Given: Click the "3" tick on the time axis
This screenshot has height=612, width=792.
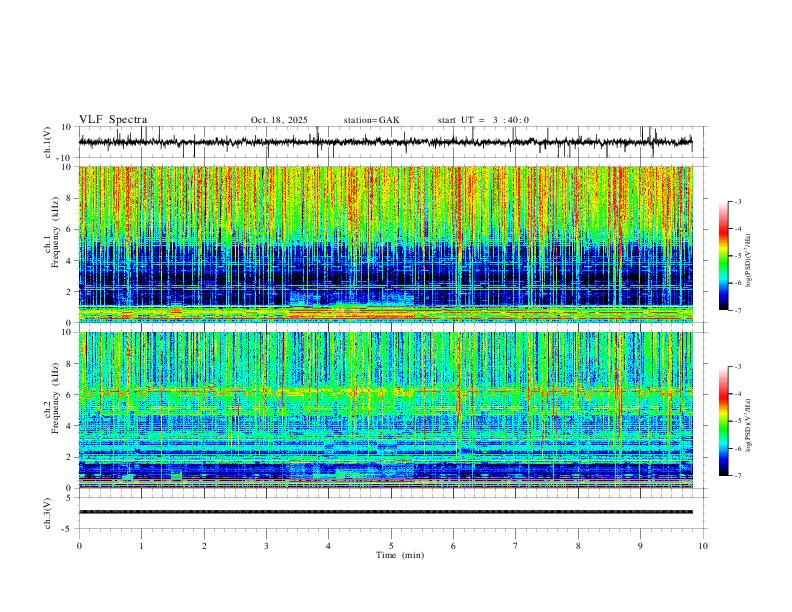Looking at the screenshot, I should (x=266, y=546).
